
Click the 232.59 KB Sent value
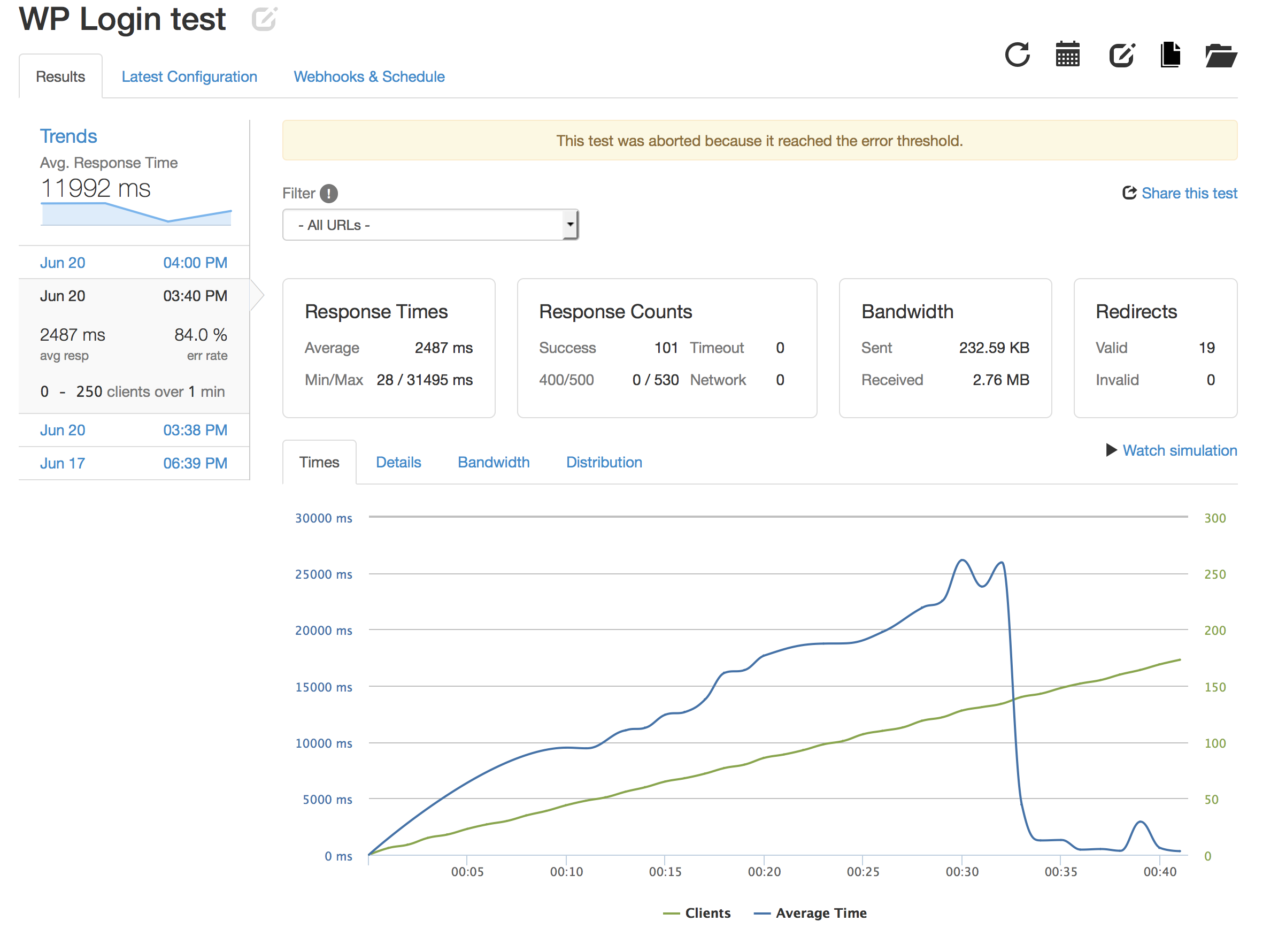coord(994,348)
